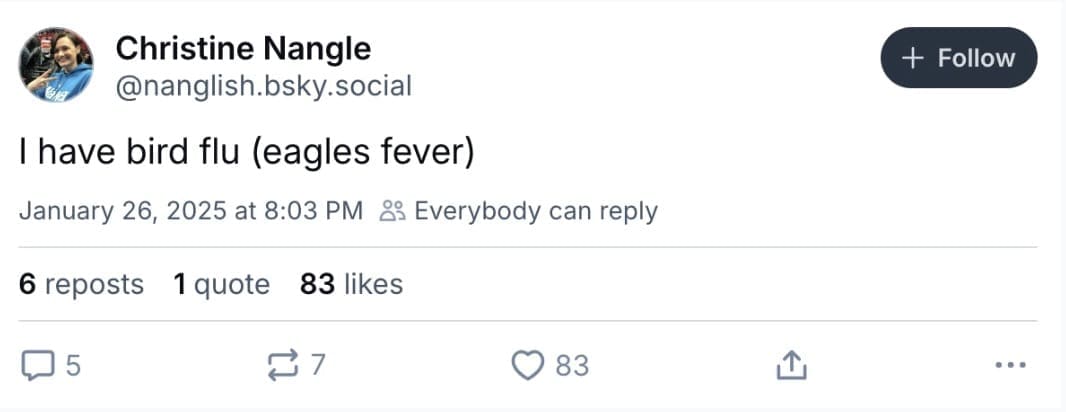Click the Christine Nangle display name
This screenshot has width=1066, height=412.
(x=243, y=48)
